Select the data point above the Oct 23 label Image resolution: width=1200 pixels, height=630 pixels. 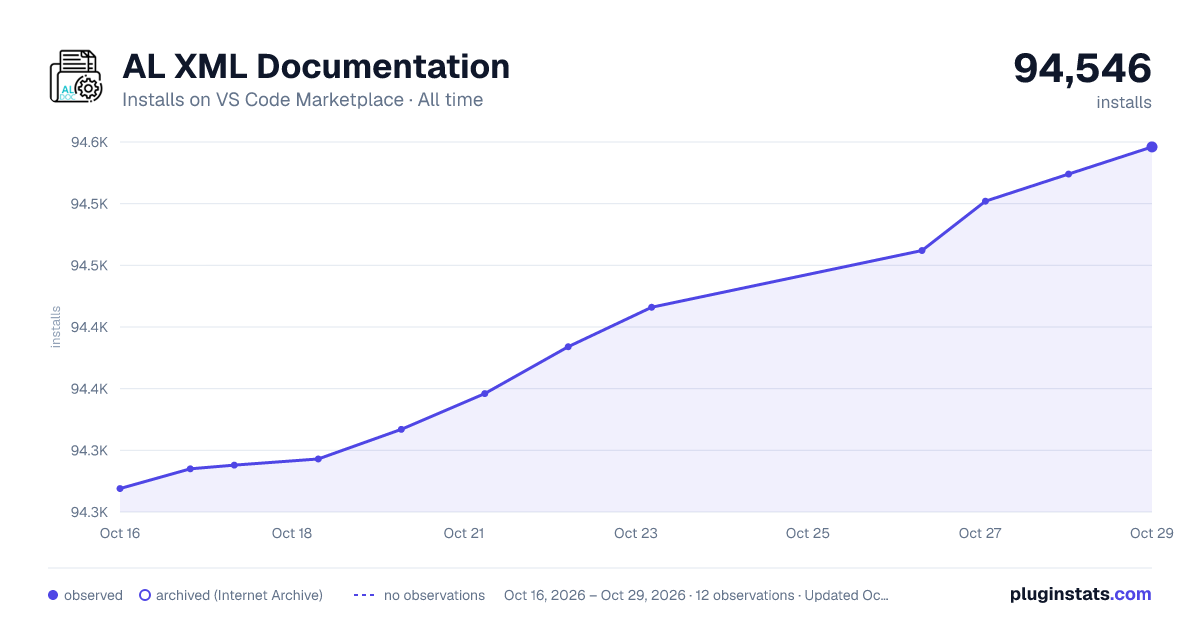tap(651, 307)
